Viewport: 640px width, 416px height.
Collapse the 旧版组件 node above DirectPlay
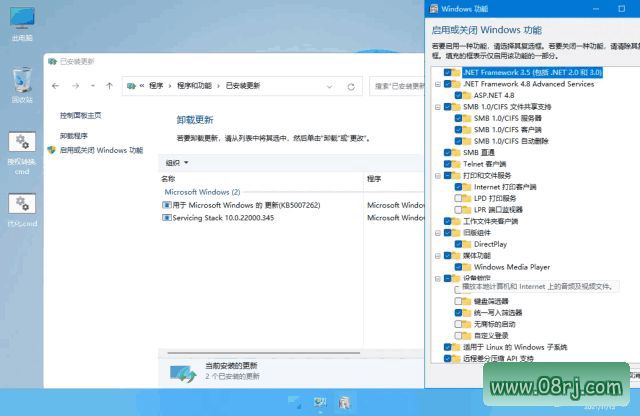click(438, 233)
